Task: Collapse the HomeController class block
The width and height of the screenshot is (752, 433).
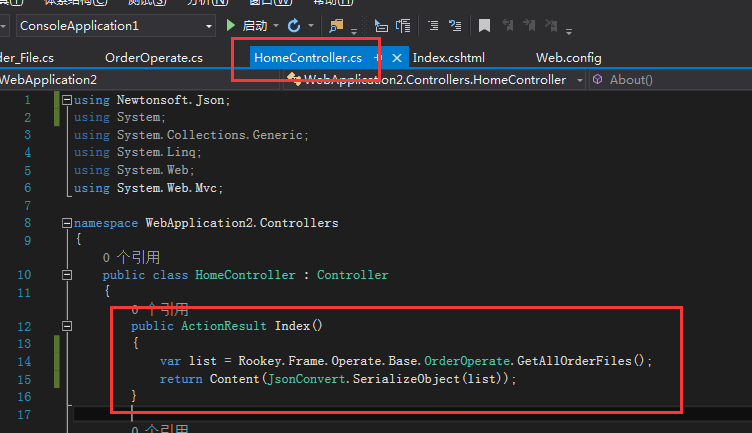Action: click(x=67, y=275)
